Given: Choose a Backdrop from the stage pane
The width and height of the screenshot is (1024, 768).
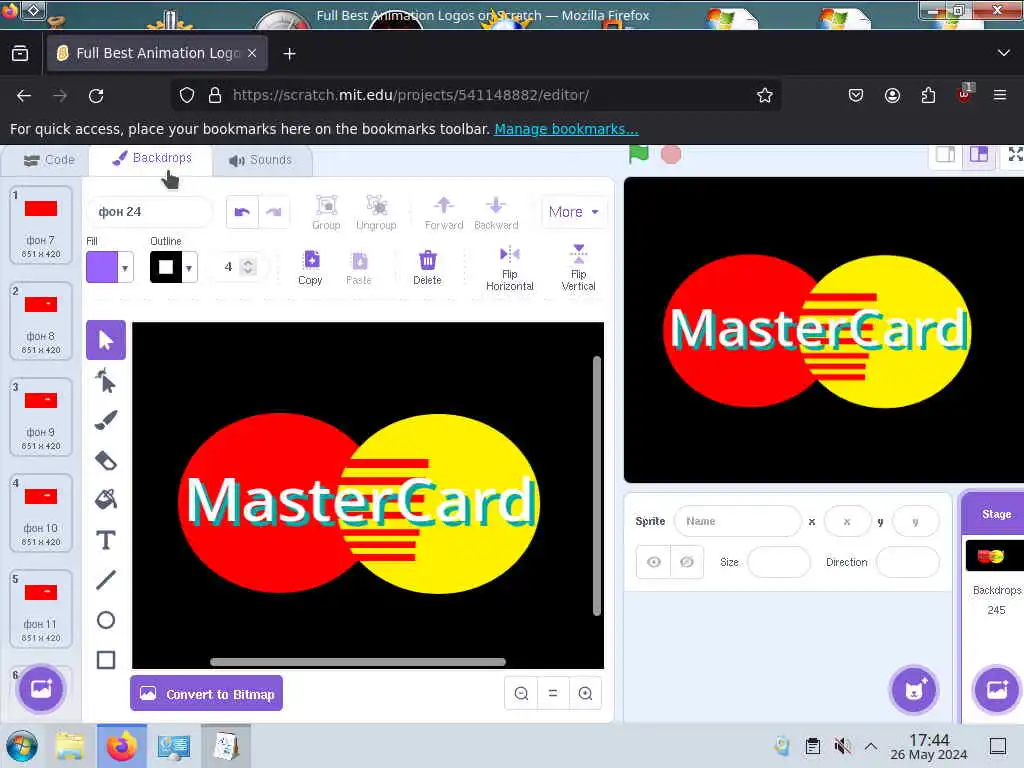Looking at the screenshot, I should [x=997, y=690].
